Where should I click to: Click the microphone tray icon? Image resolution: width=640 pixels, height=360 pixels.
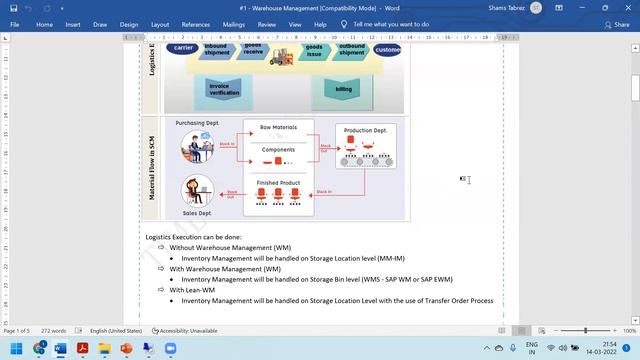(513, 348)
